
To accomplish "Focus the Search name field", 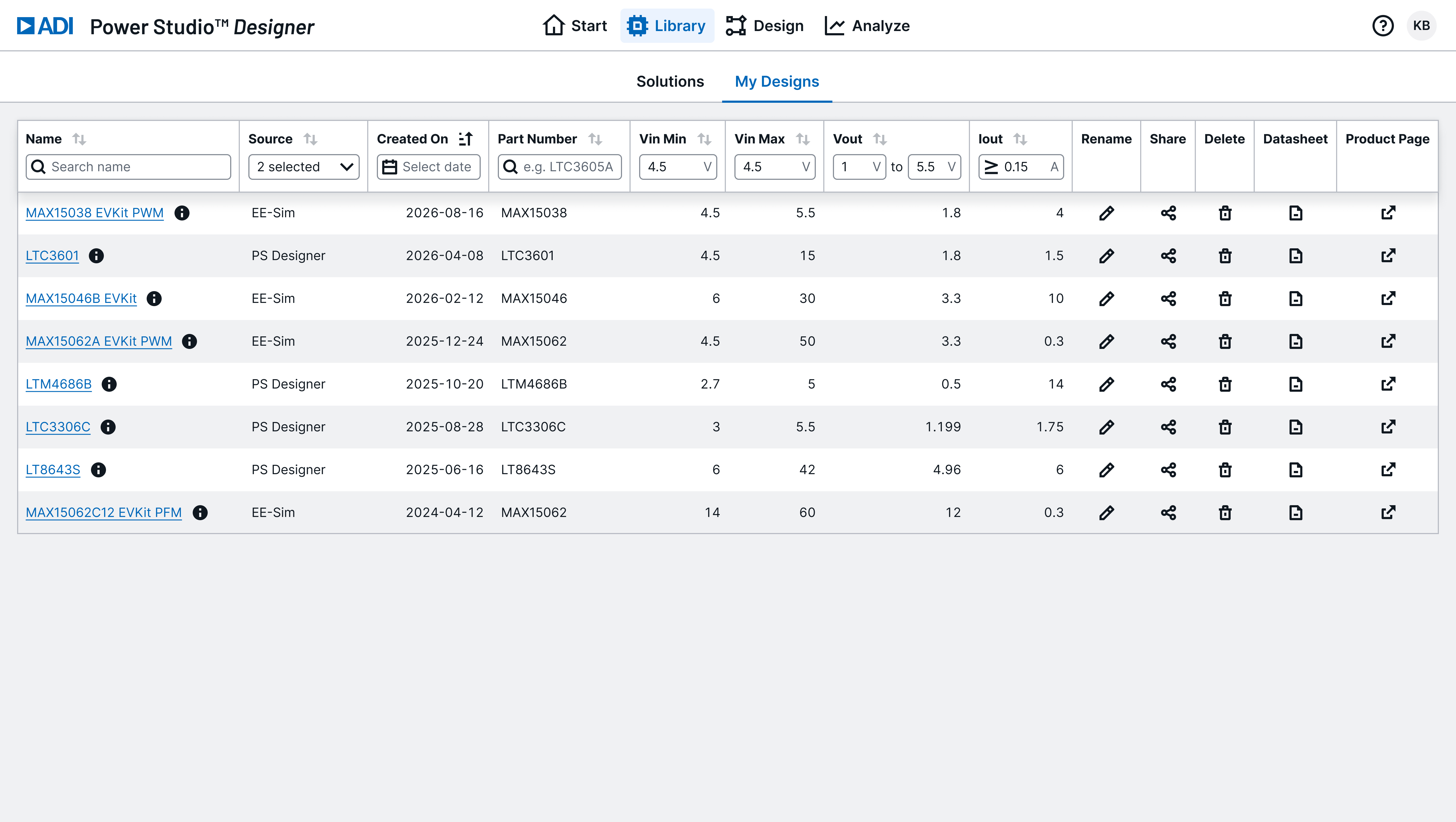I will click(x=128, y=167).
